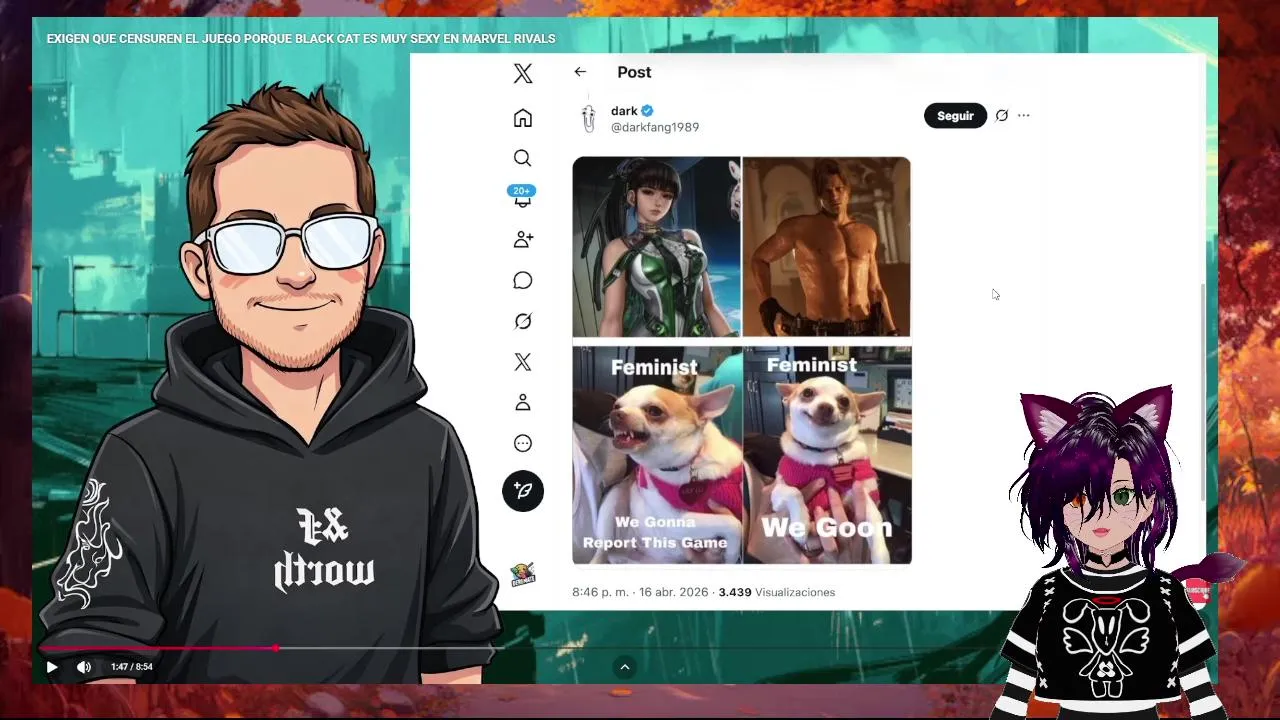
Task: Click the Post heading text
Action: [x=634, y=72]
